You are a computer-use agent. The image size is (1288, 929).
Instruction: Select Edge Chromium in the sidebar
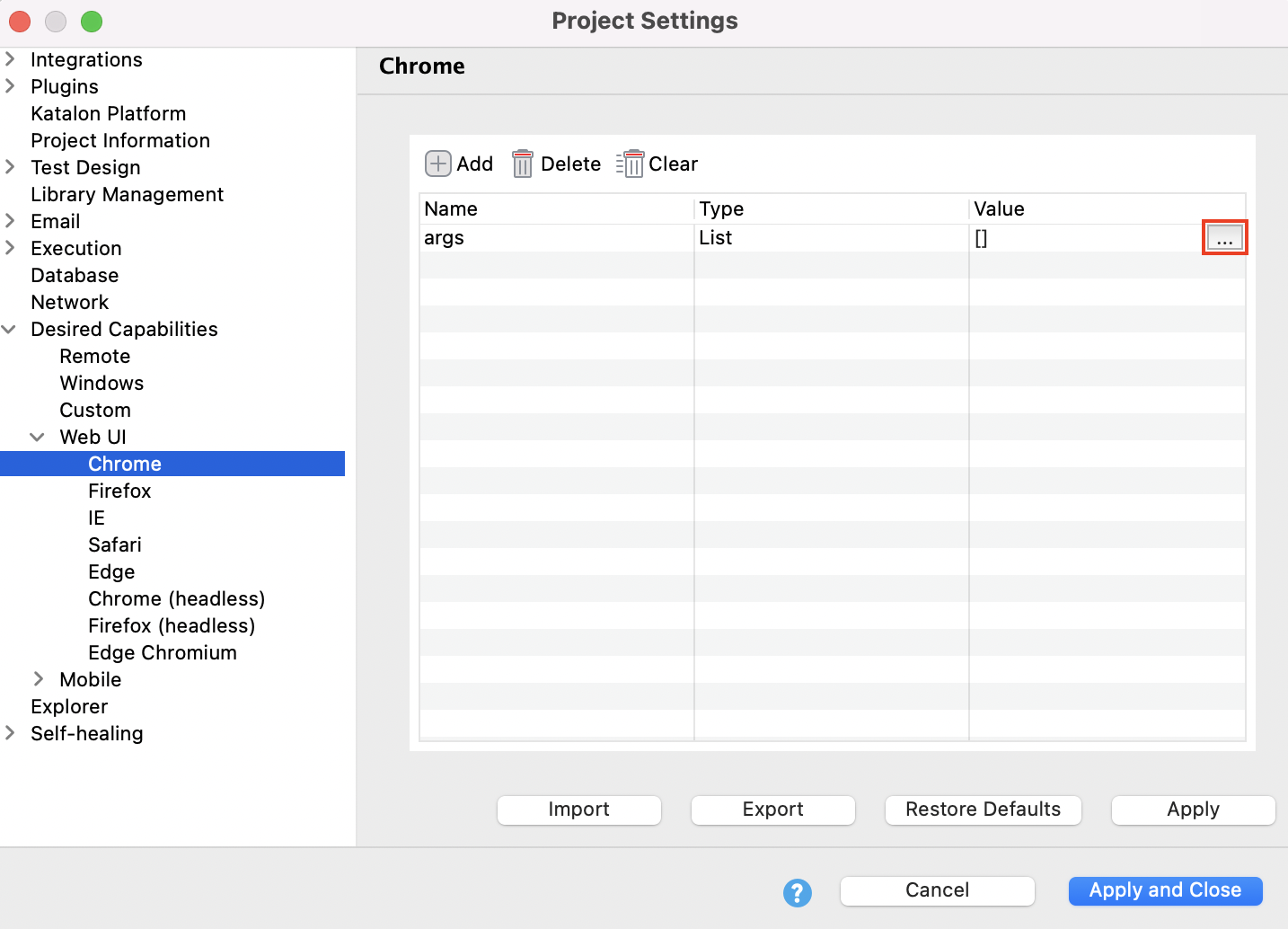point(163,652)
